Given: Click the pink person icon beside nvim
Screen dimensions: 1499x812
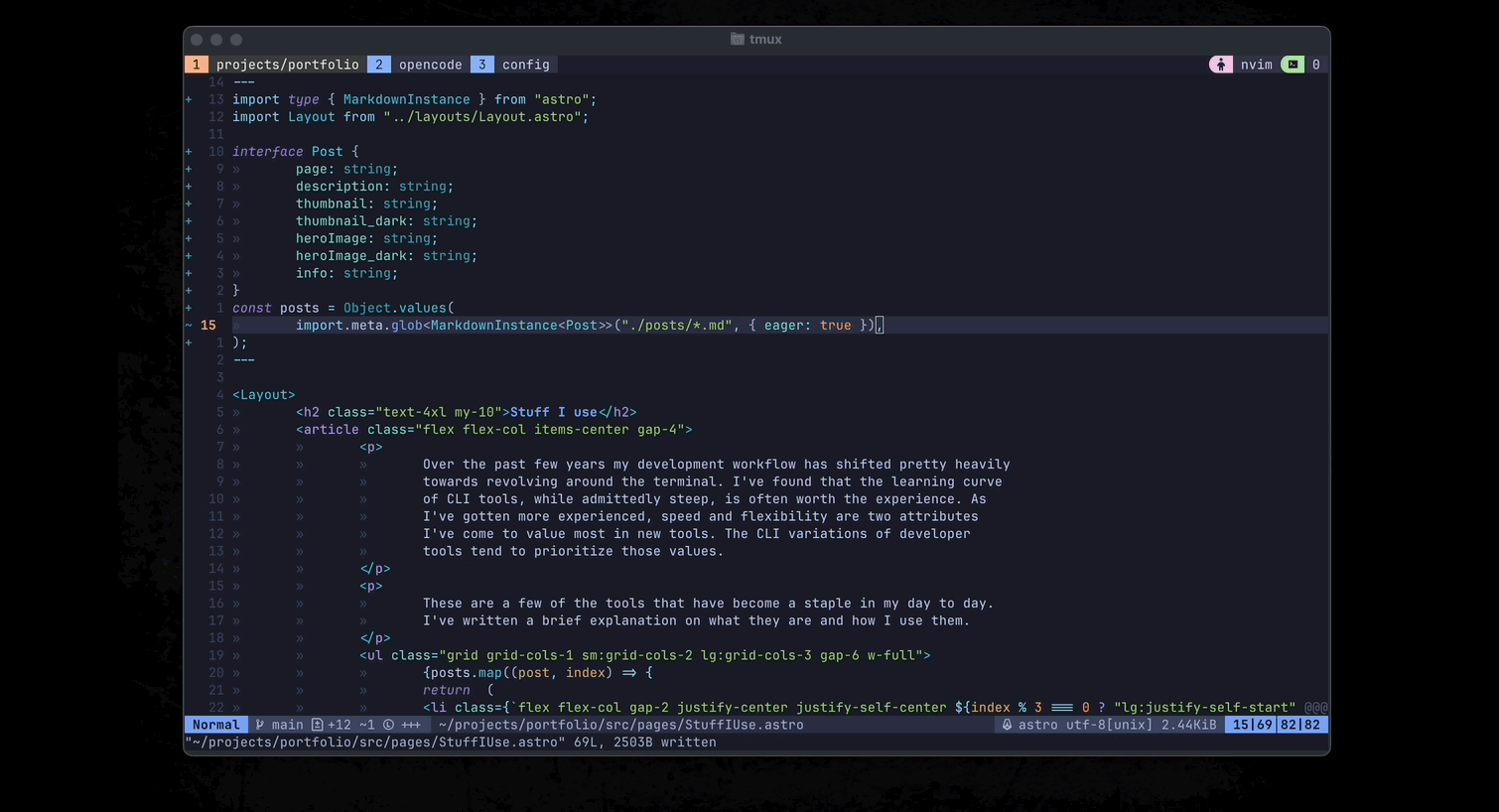Looking at the screenshot, I should [x=1220, y=65].
